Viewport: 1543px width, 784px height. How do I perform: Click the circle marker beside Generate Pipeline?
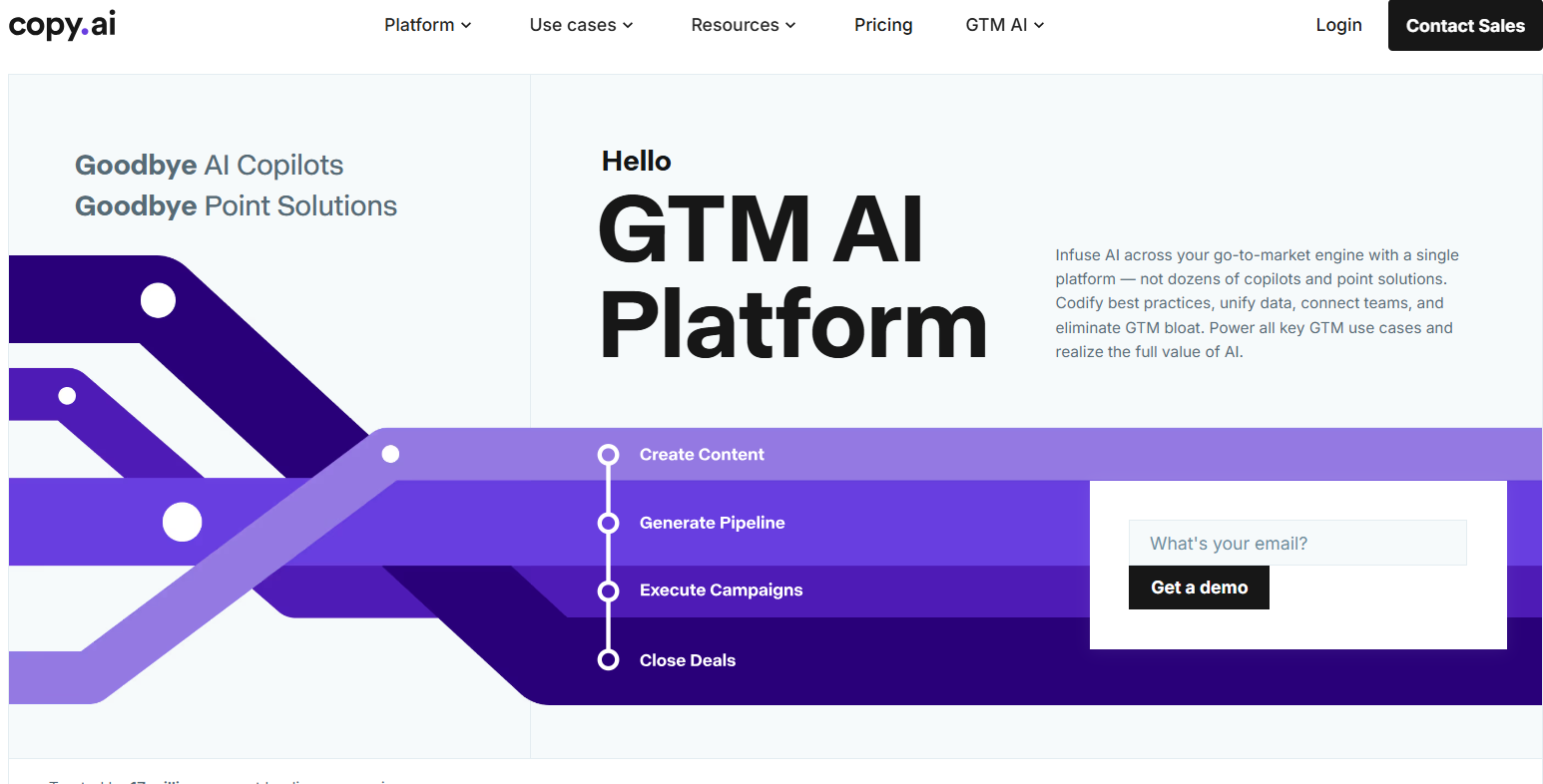pos(608,523)
